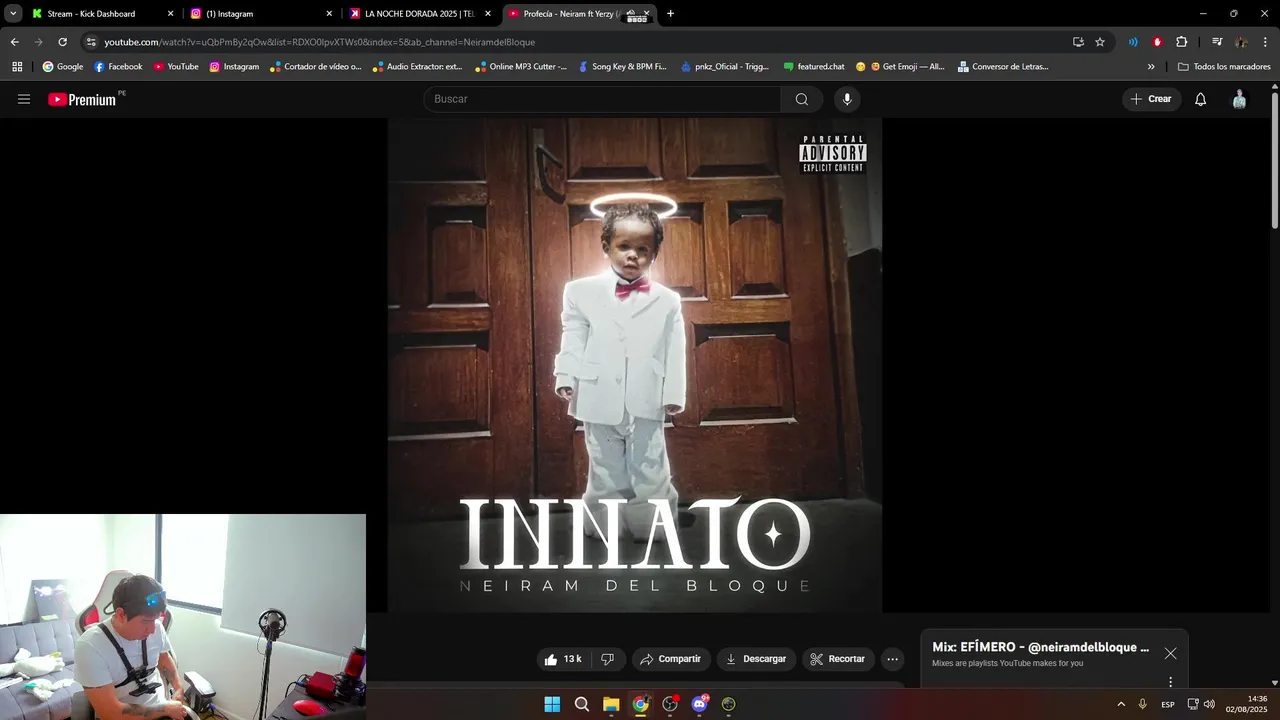Open the YouTube guide hamburger menu
This screenshot has height=720, width=1280.
pyautogui.click(x=24, y=99)
